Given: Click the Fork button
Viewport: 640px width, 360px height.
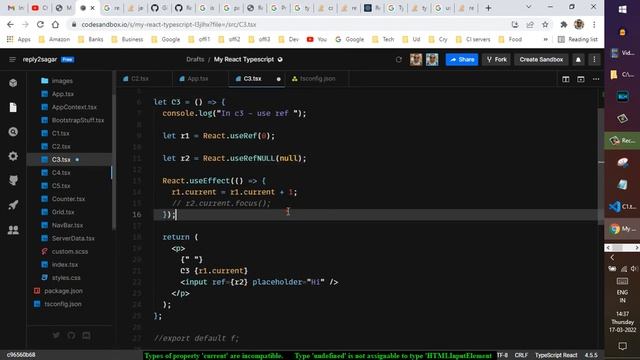Looking at the screenshot, I should 496,60.
